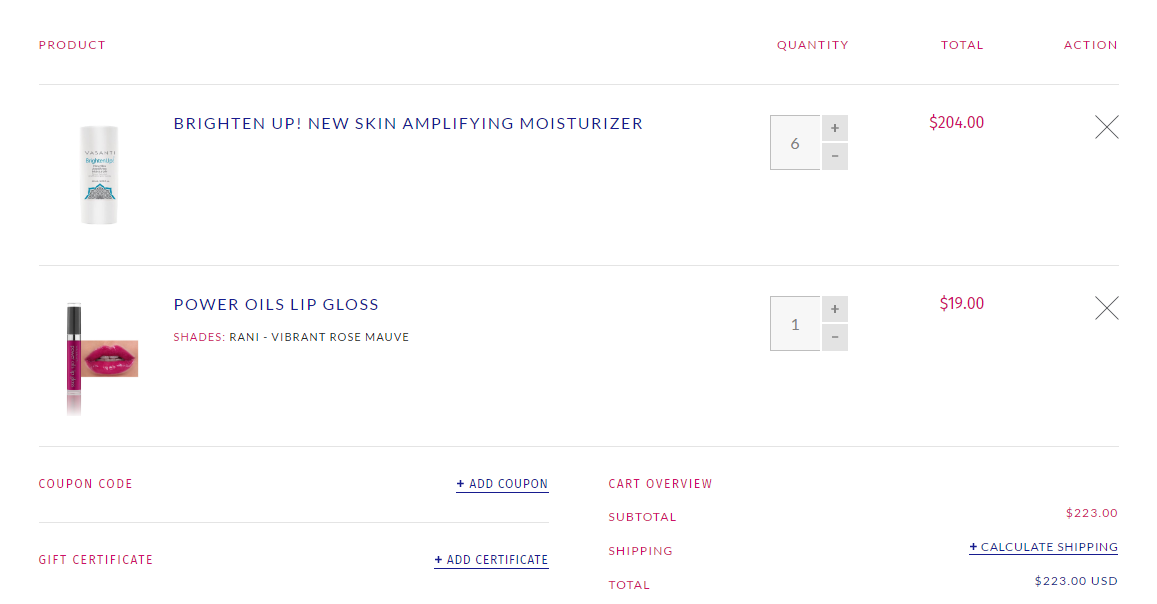
Task: Click the Gift Certificate label
Action: (96, 560)
